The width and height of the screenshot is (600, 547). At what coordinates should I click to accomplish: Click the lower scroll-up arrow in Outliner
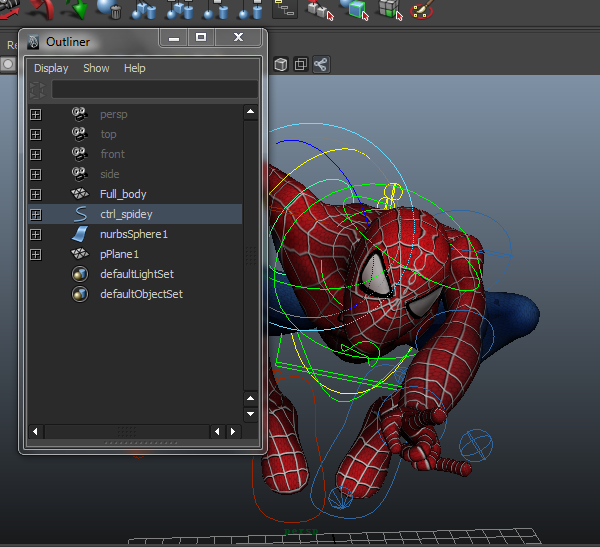coord(251,398)
